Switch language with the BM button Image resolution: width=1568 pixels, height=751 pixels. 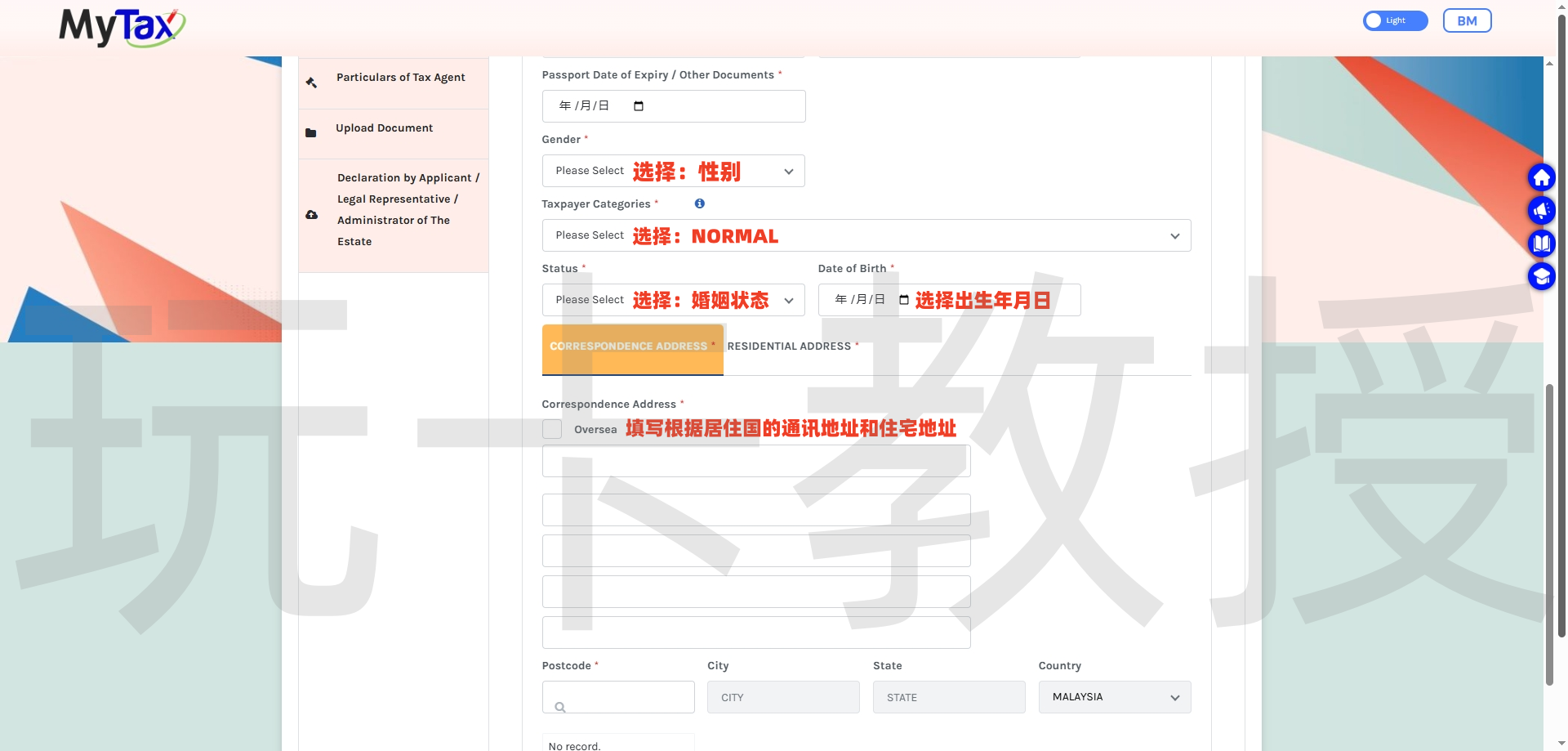1467,20
